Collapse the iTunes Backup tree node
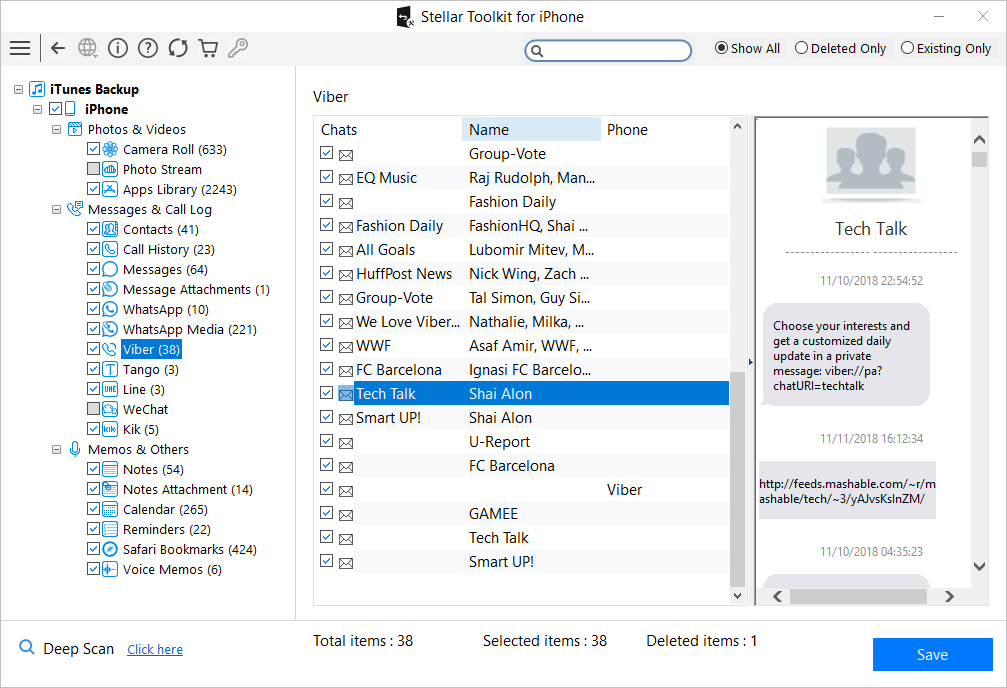The image size is (1007, 688). click(18, 89)
